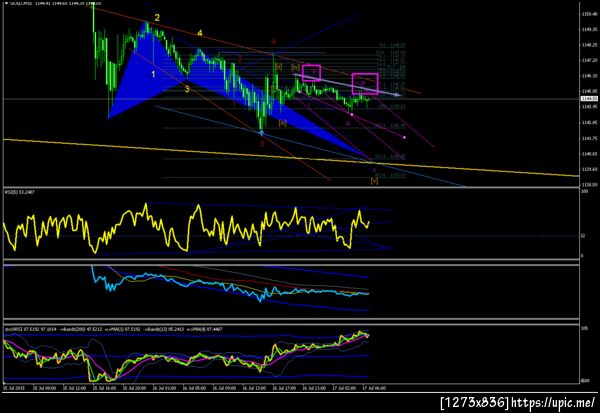Click the 1142.85 price axis label
Image resolution: width=600 pixels, height=413 pixels.
tap(589, 122)
